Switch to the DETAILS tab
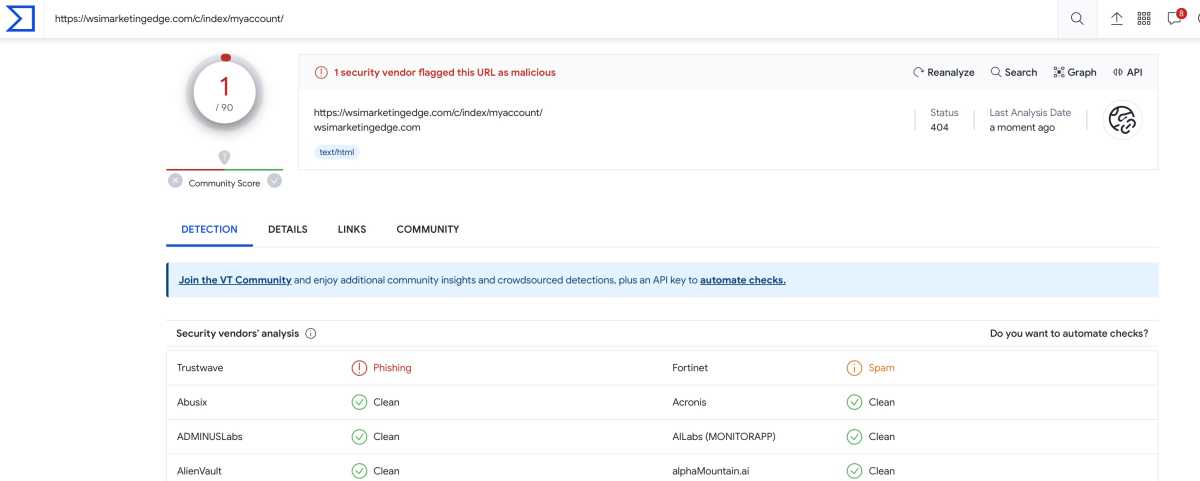Screen dimensions: 1200x481 (288, 229)
